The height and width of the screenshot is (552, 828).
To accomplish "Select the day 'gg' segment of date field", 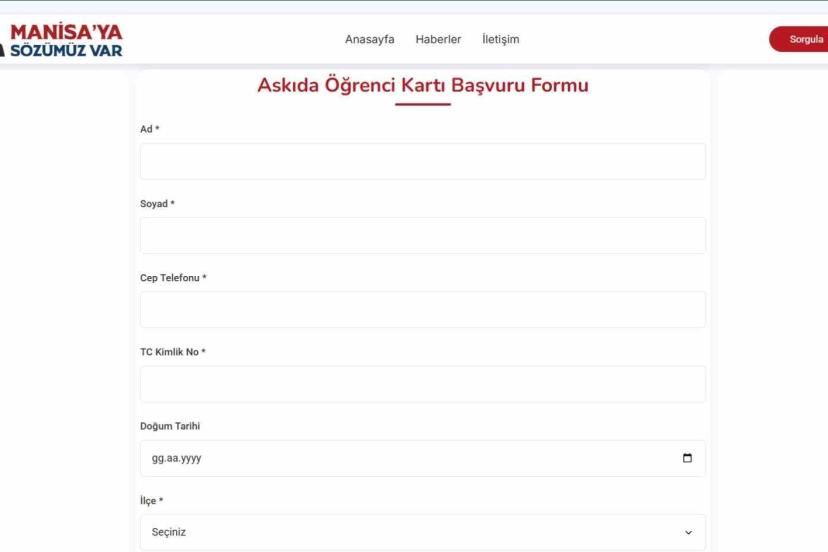I will 157,459.
